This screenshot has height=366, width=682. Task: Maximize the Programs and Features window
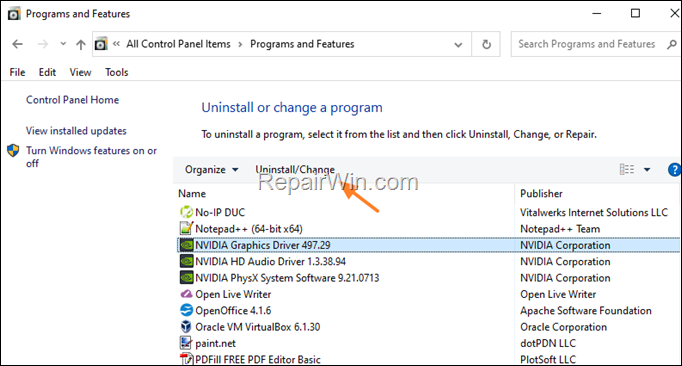(x=635, y=13)
